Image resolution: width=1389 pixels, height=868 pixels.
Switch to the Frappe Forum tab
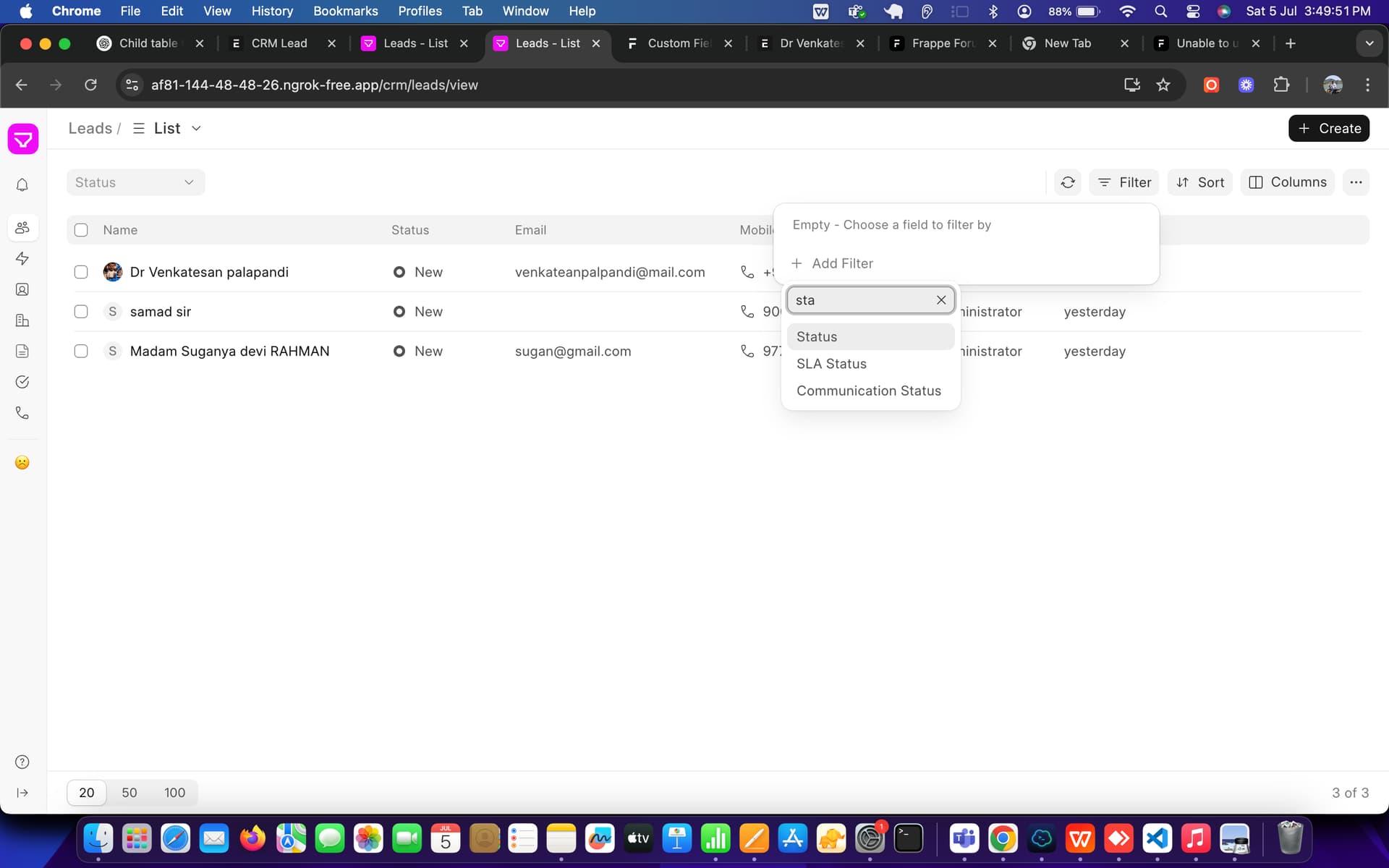coord(944,43)
